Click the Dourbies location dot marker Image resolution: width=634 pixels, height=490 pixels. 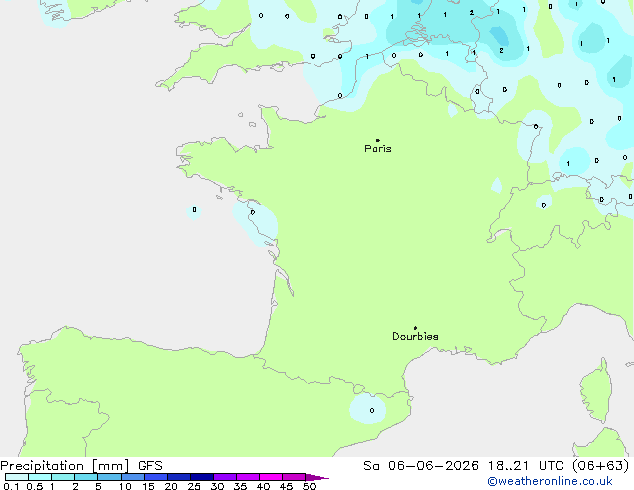[x=415, y=328]
